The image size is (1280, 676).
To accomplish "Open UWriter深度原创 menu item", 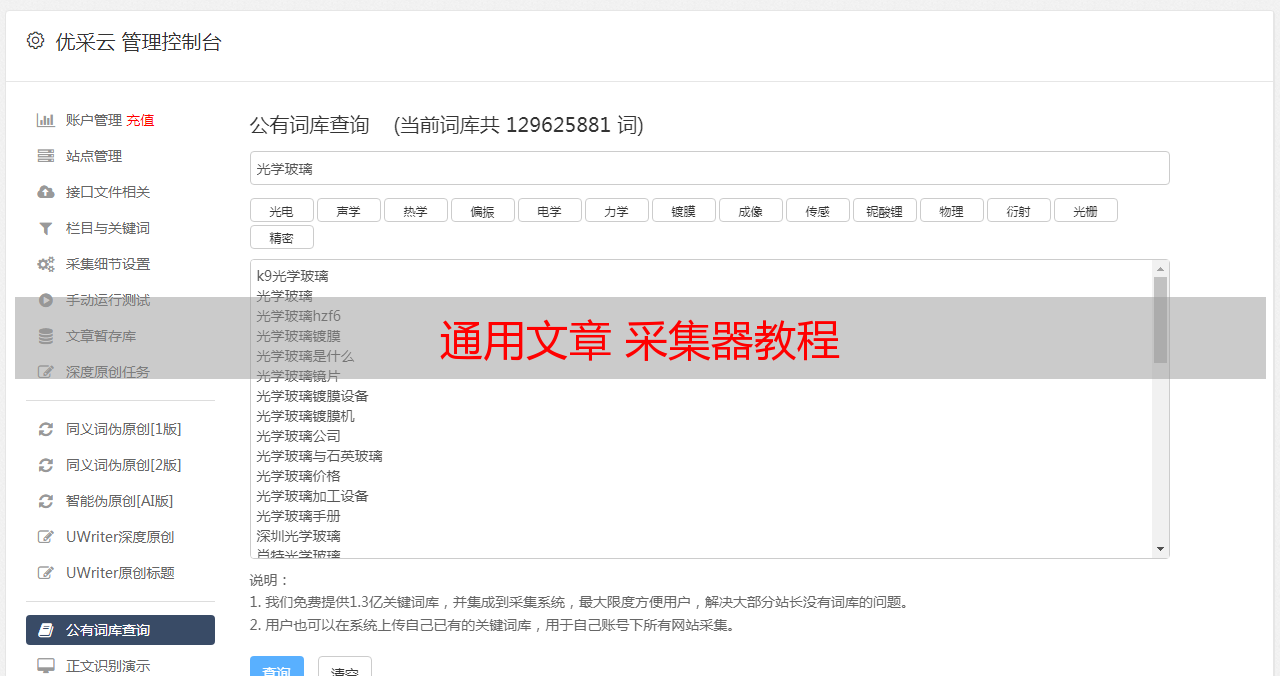I will [120, 537].
